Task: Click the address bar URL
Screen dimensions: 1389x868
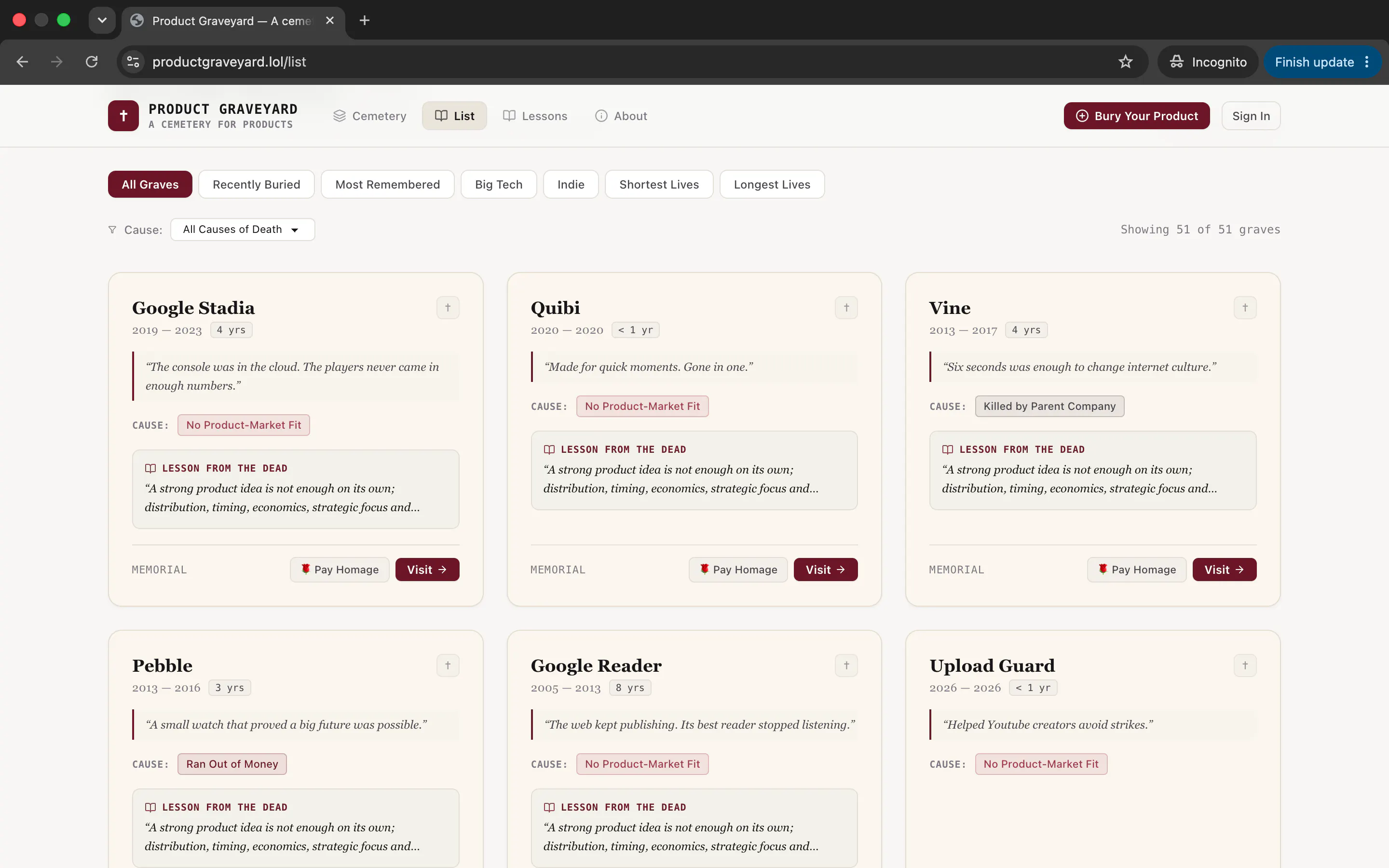Action: pyautogui.click(x=229, y=62)
